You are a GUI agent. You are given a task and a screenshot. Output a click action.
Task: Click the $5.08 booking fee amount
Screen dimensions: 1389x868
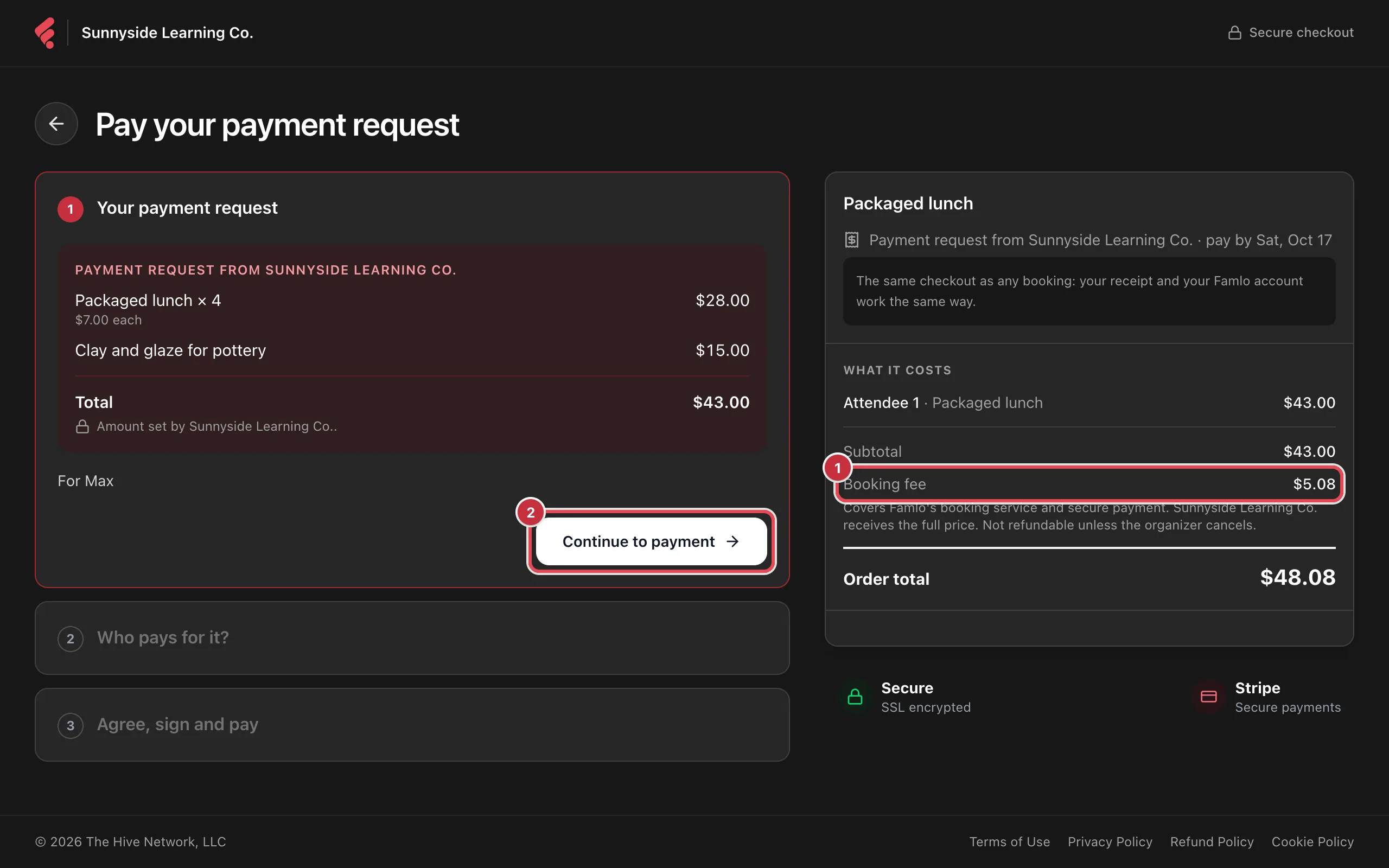click(x=1314, y=484)
